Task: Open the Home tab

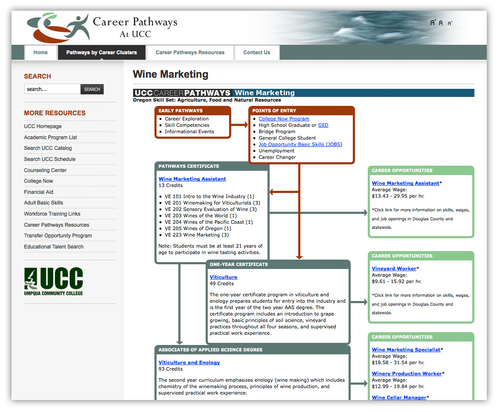Action: click(40, 53)
